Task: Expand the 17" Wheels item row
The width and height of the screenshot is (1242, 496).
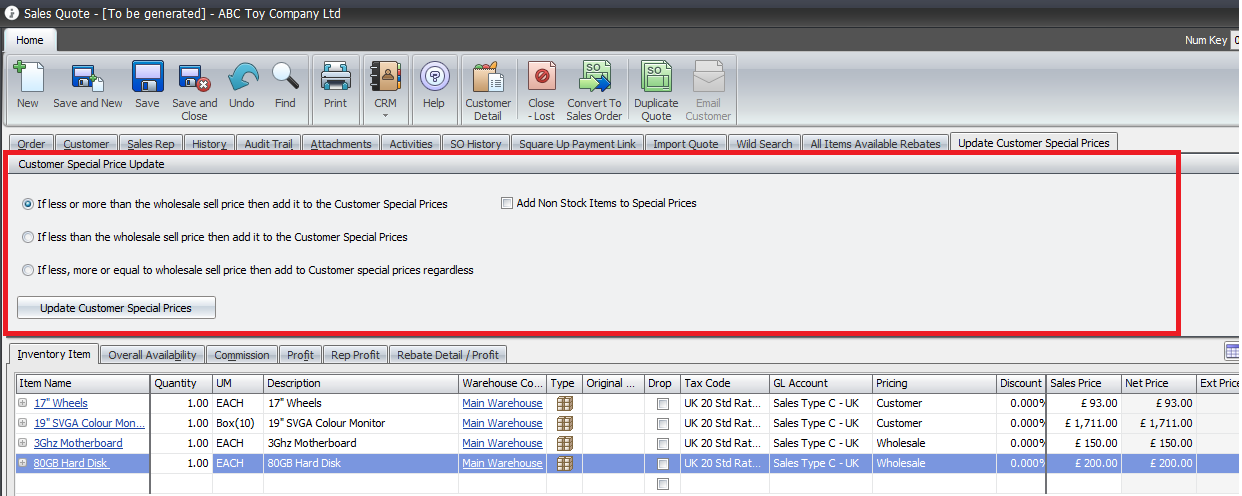Action: 23,403
